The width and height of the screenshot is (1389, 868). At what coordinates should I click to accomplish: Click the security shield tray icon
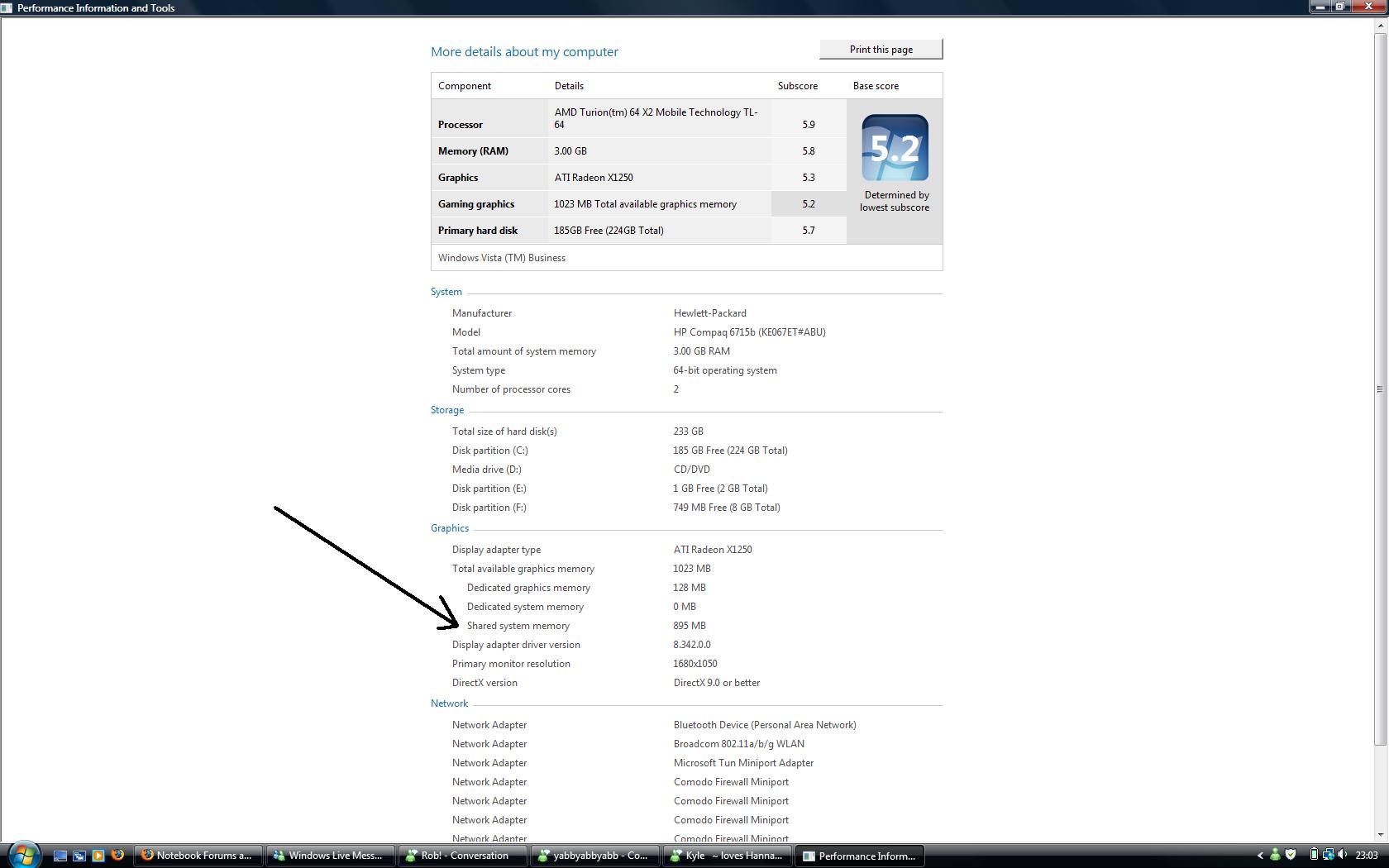coord(1290,856)
